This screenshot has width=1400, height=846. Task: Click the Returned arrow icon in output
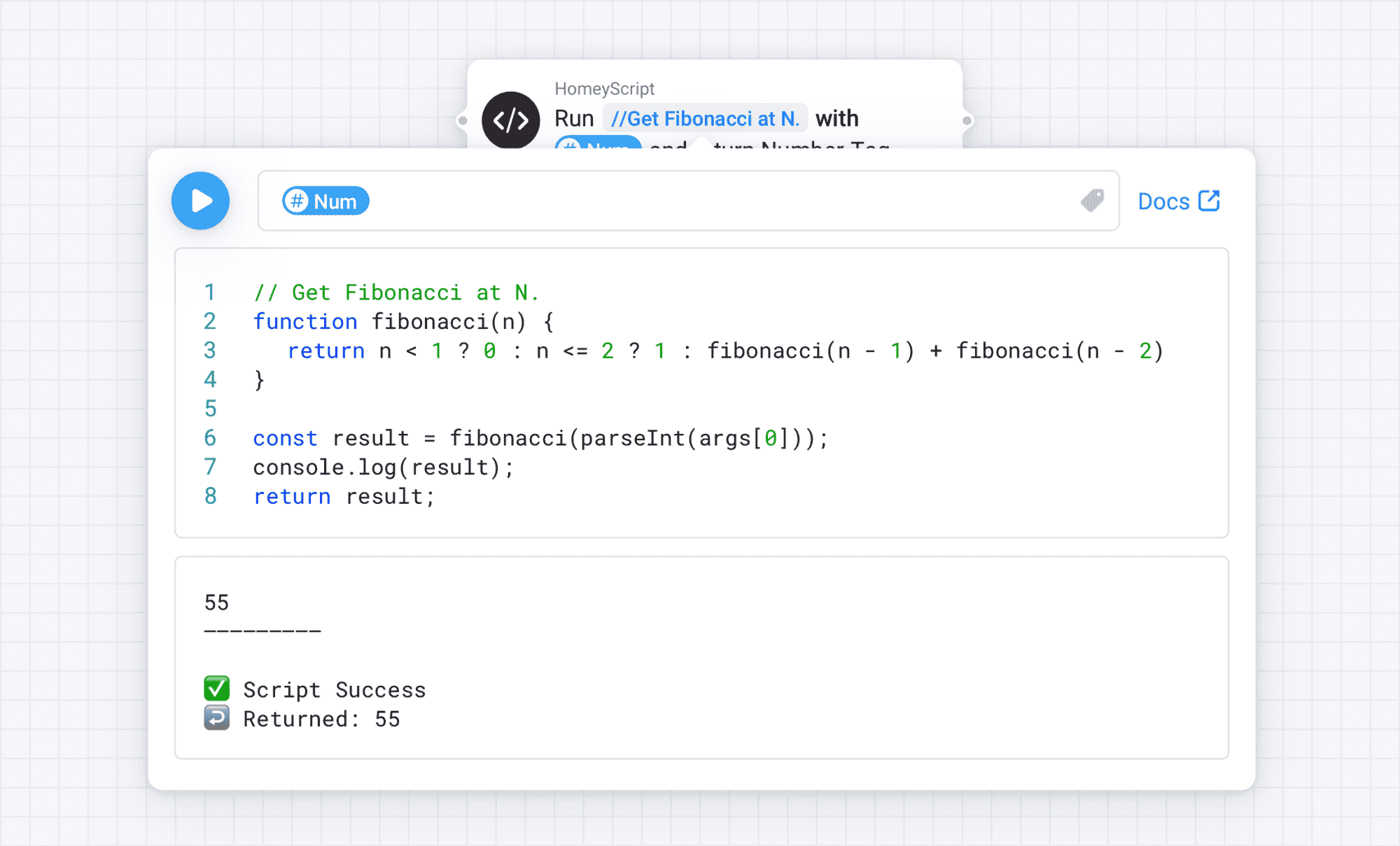216,718
